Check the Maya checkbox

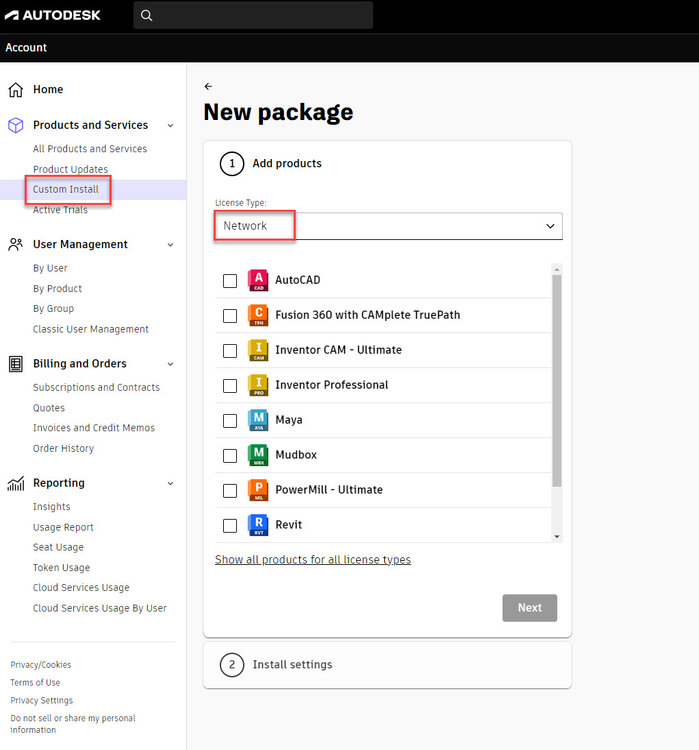click(x=230, y=420)
